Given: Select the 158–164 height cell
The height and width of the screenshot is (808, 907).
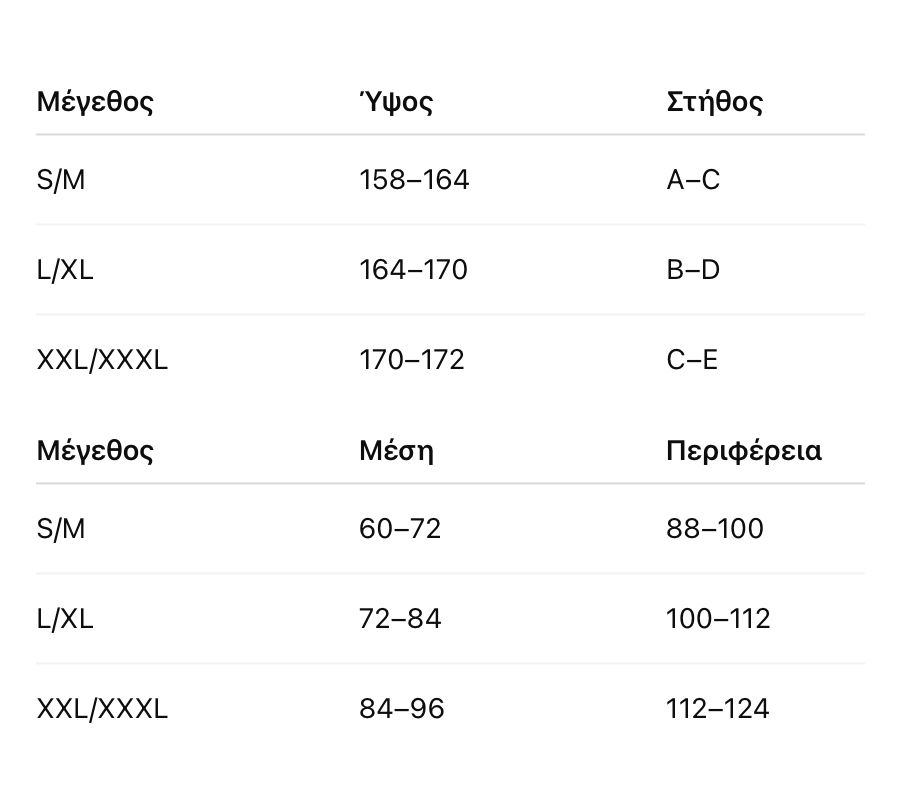Looking at the screenshot, I should (x=414, y=180).
